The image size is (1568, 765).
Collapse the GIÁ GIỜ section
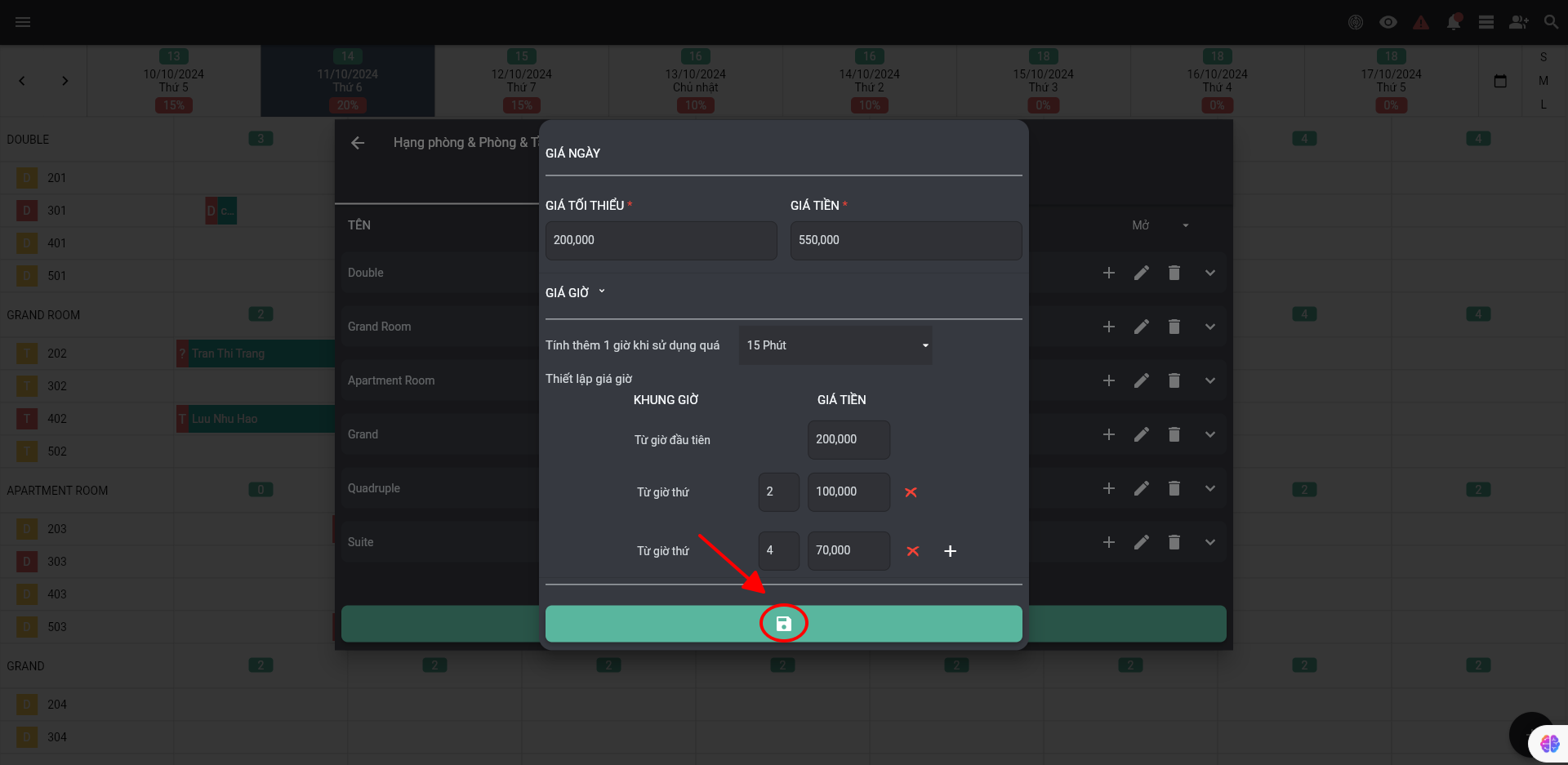point(602,291)
